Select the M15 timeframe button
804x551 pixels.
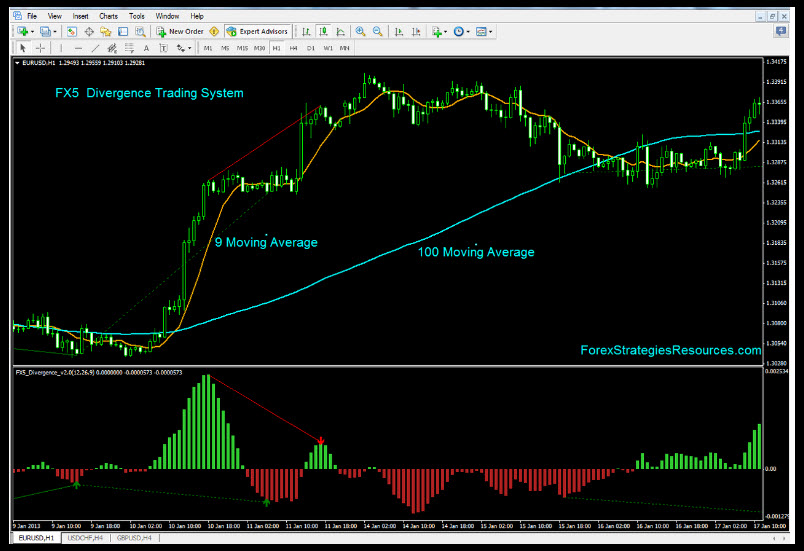click(242, 48)
